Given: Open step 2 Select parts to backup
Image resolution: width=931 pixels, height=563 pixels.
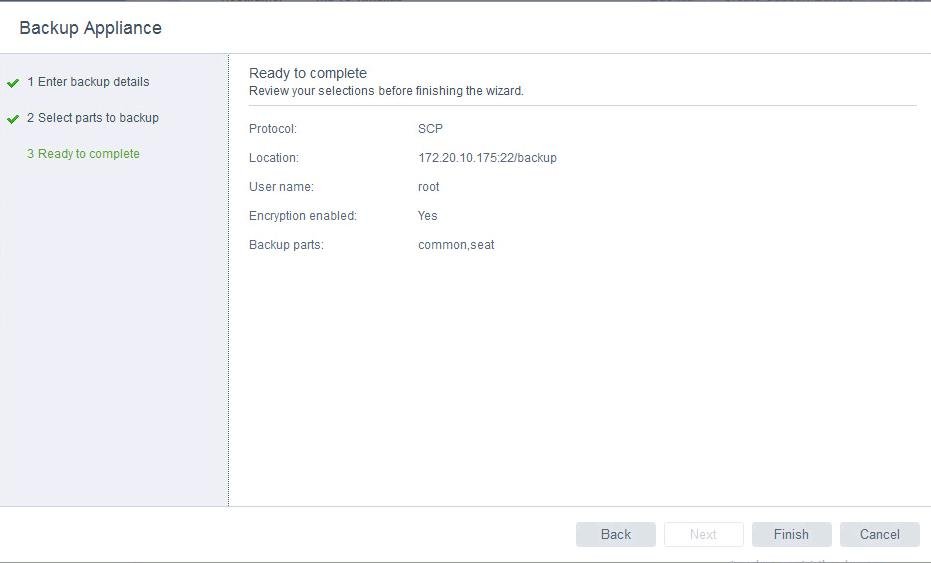Looking at the screenshot, I should (93, 118).
